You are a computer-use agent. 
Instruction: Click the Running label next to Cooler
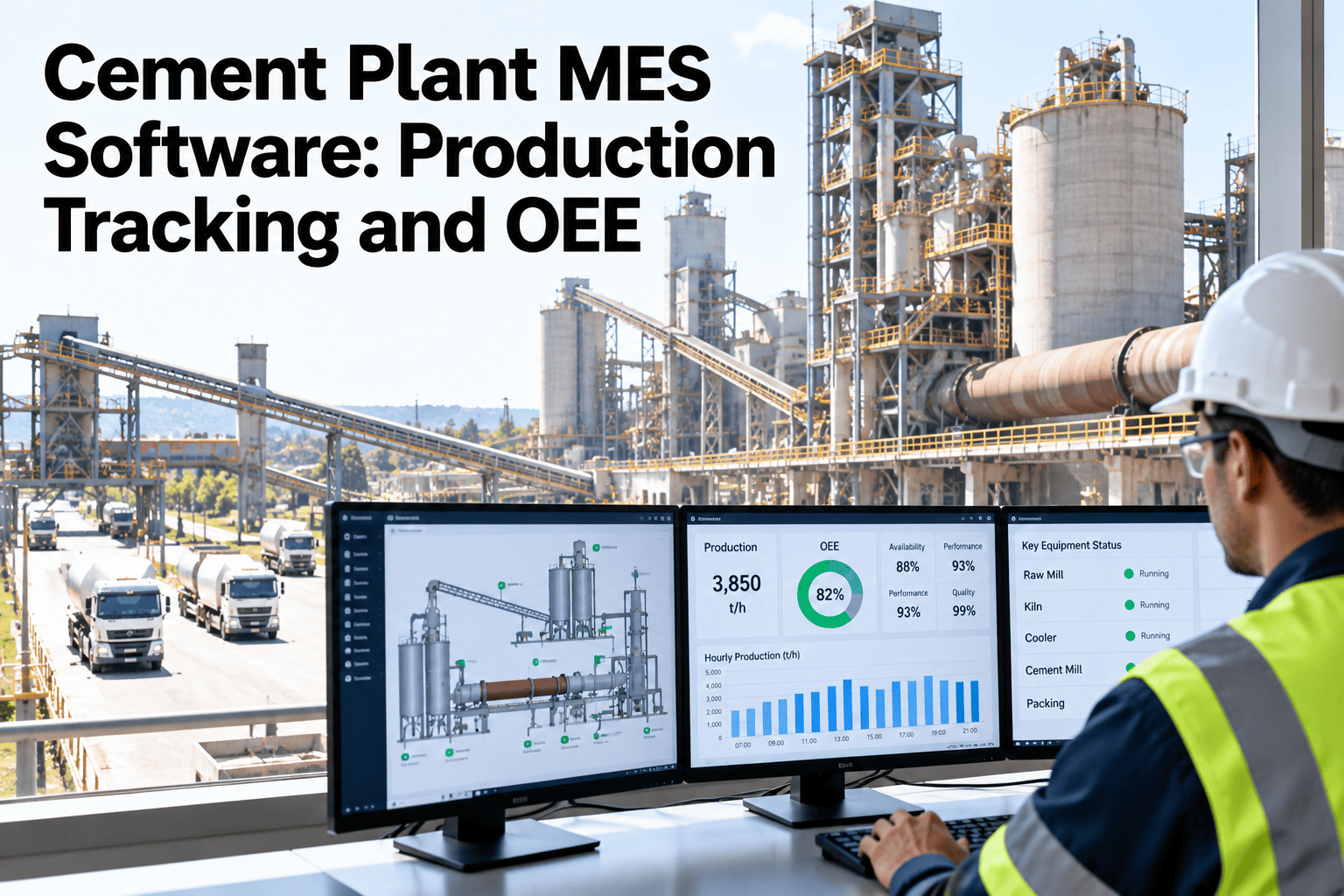pos(1155,636)
